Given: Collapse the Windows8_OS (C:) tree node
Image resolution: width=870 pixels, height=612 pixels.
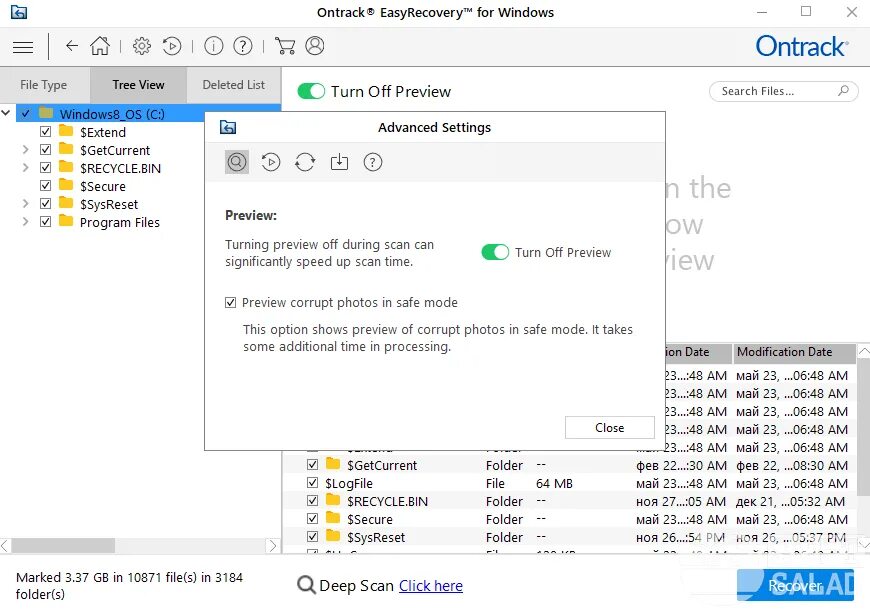Looking at the screenshot, I should [x=6, y=113].
